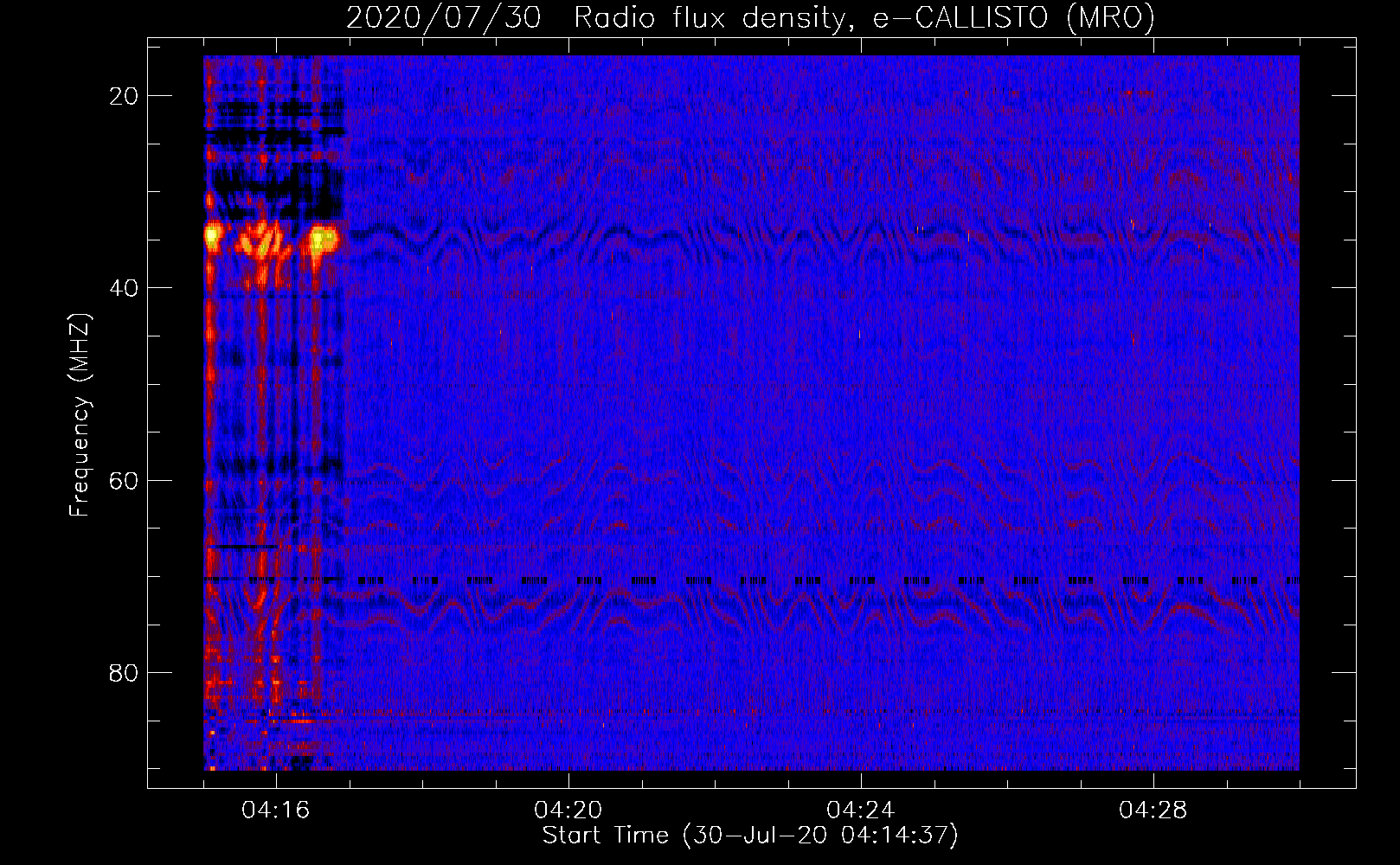Click the plot title mentioning e-CALLISTO (MRO)
Viewport: 1400px width, 865px height.
click(750, 17)
